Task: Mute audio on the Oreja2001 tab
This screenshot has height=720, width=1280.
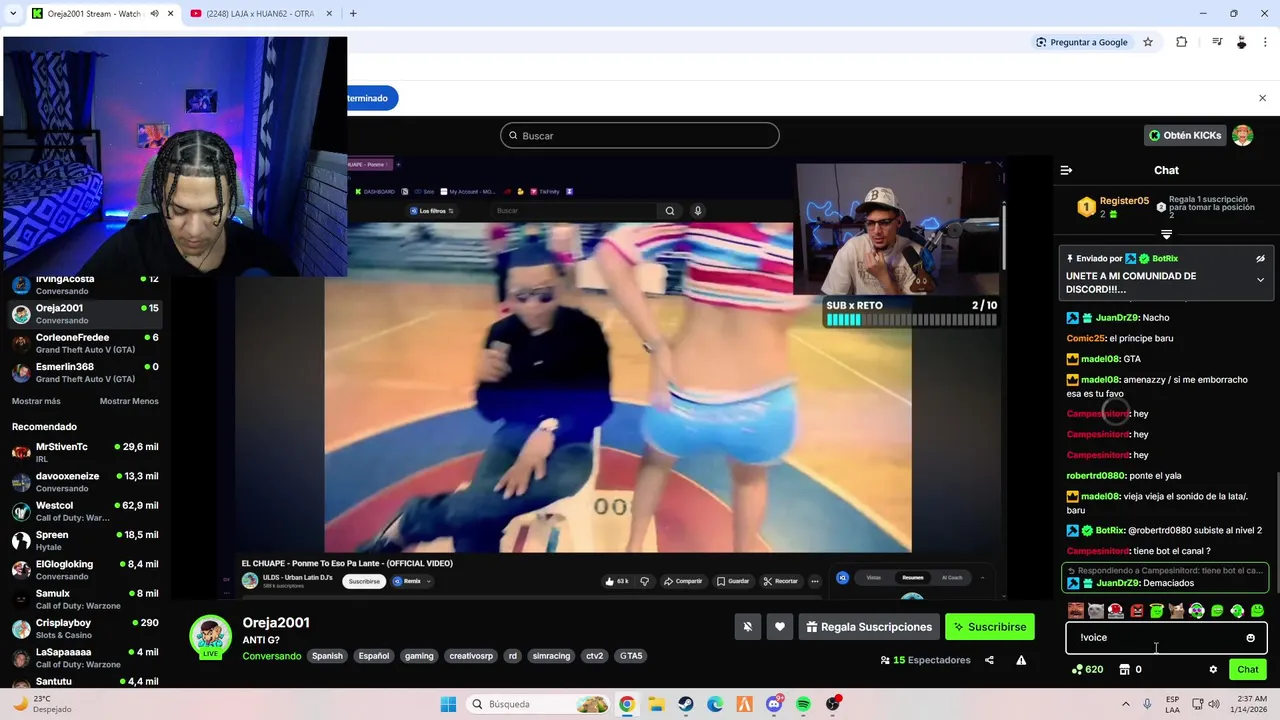Action: (155, 14)
